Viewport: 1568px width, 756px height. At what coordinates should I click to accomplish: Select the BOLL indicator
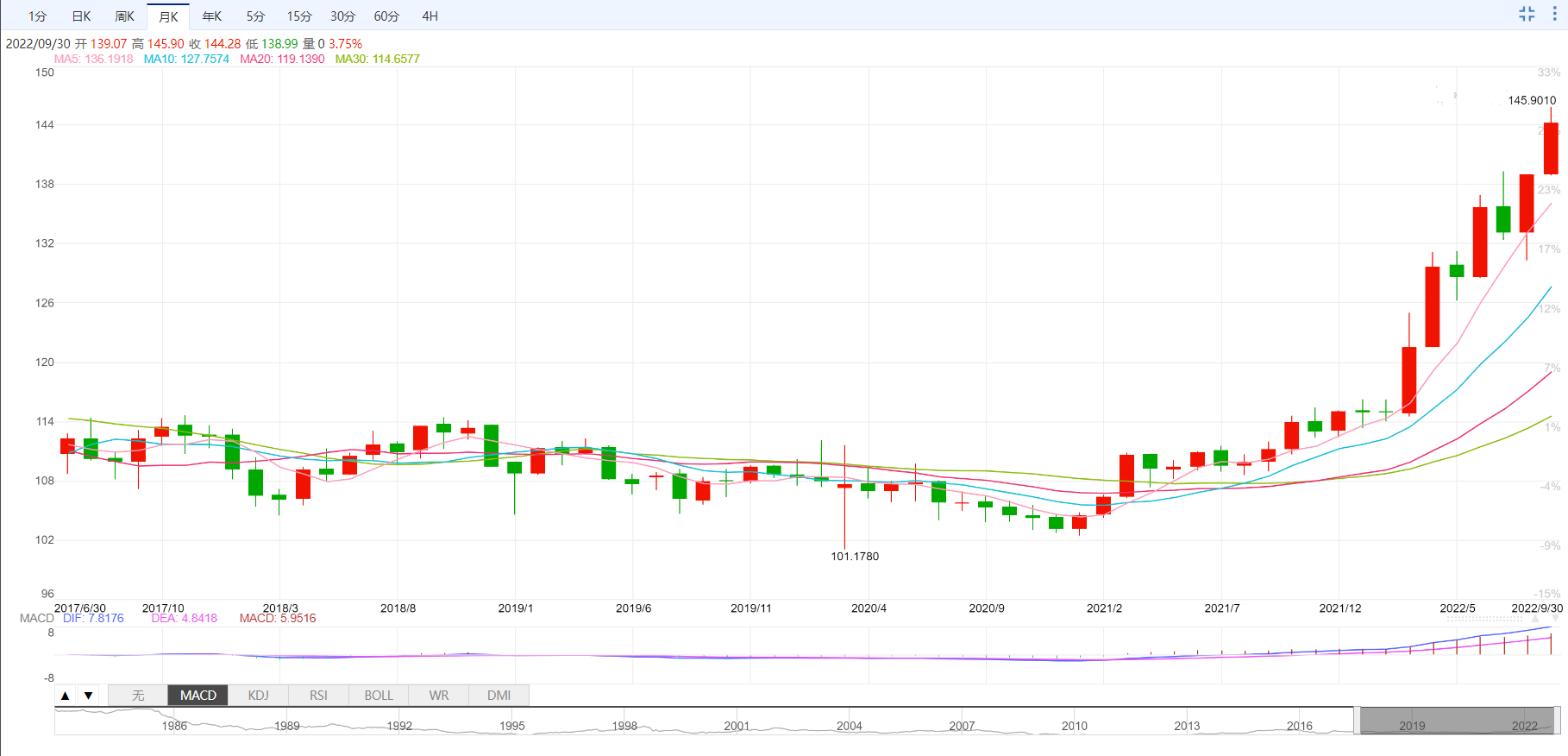379,696
